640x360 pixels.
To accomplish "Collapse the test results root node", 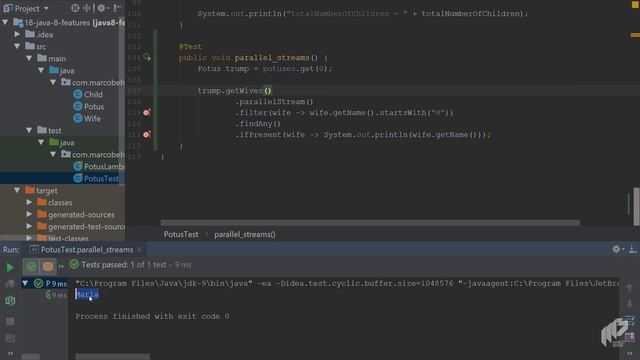I will coord(25,283).
